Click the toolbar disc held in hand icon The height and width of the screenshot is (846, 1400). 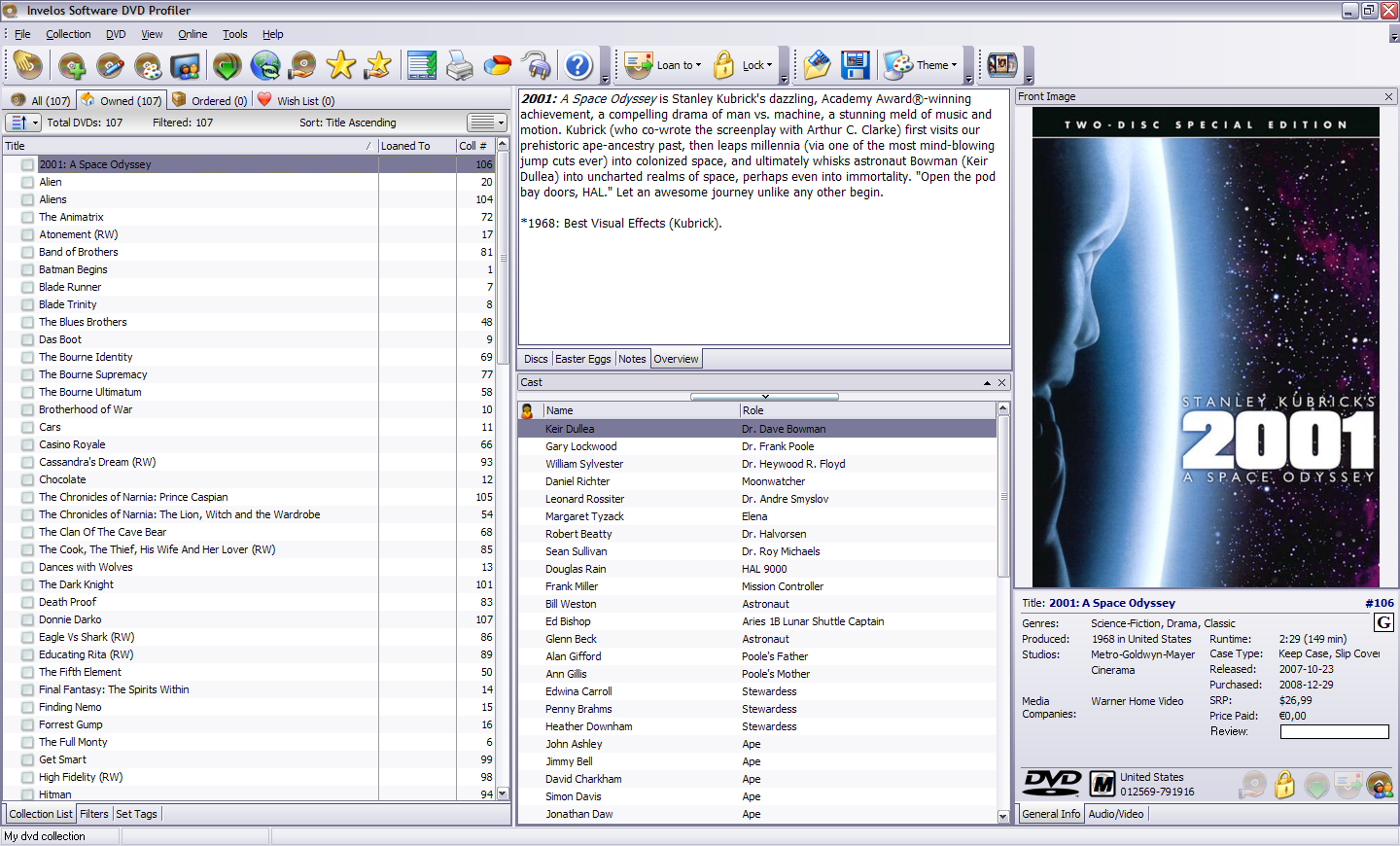303,65
